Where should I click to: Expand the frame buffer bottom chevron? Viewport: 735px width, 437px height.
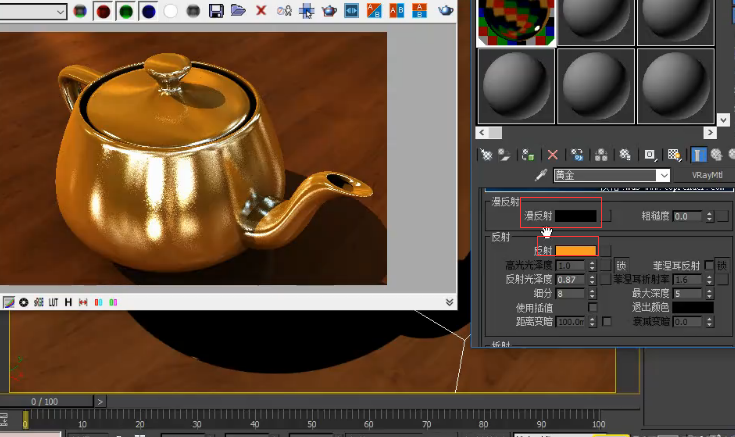[x=449, y=302]
